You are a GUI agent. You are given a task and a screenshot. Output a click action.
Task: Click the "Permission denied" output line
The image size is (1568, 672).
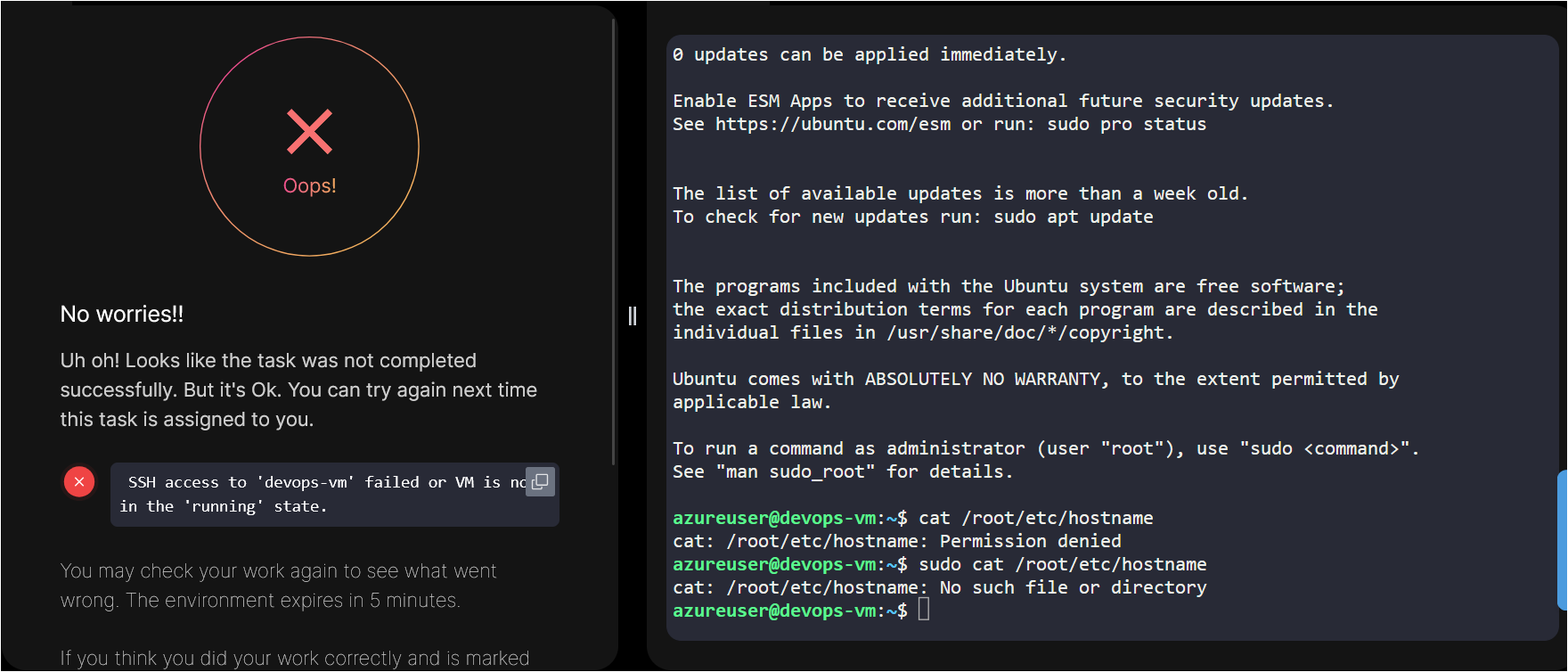[897, 541]
